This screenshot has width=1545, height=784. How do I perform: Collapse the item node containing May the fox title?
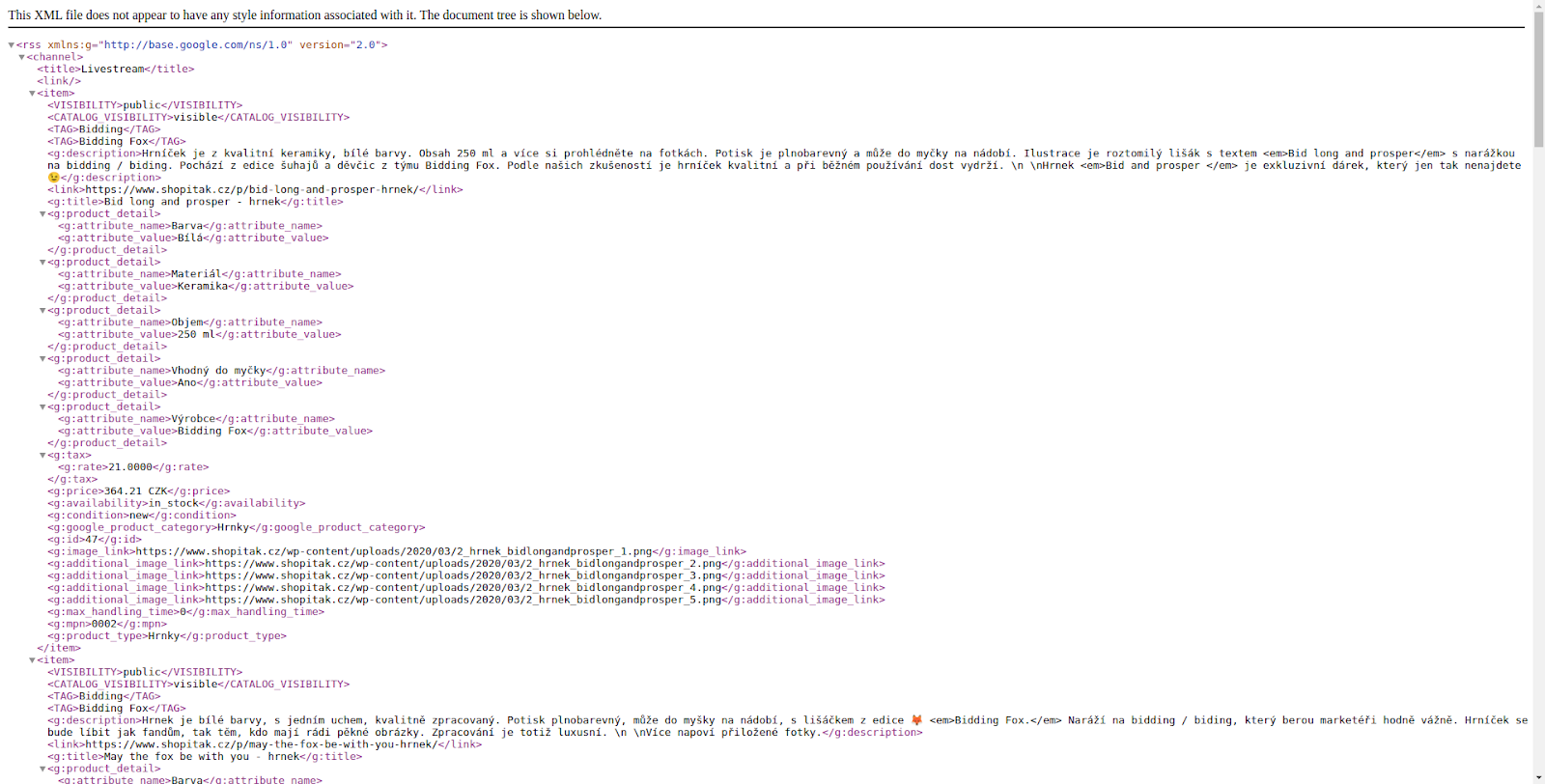pyautogui.click(x=33, y=660)
